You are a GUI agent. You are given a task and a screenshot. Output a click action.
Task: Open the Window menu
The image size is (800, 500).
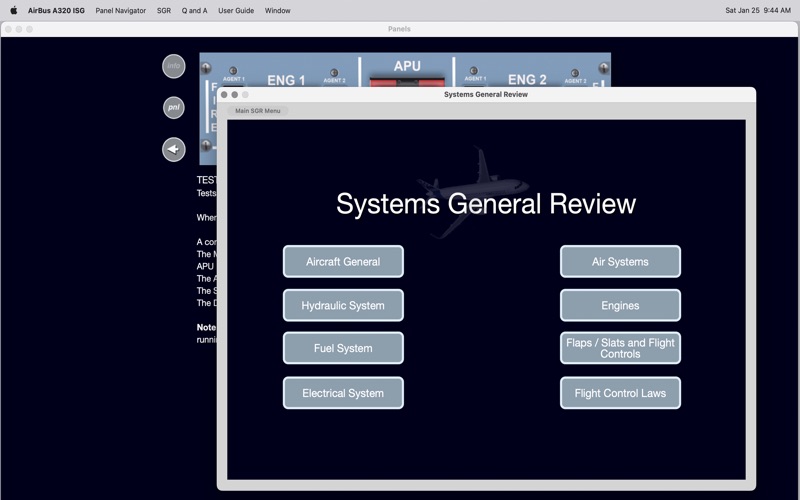277,10
